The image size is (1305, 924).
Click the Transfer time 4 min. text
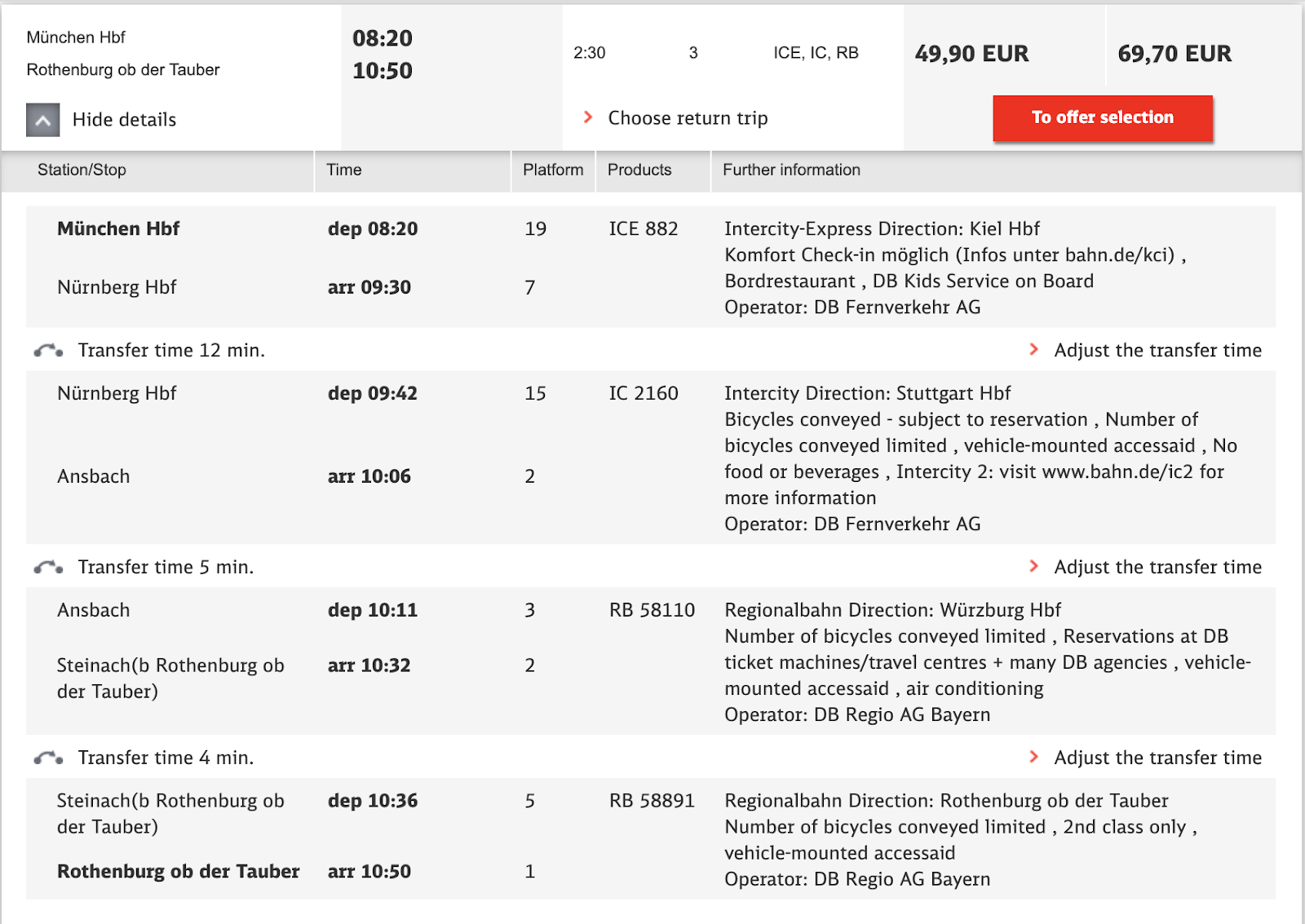click(x=166, y=758)
